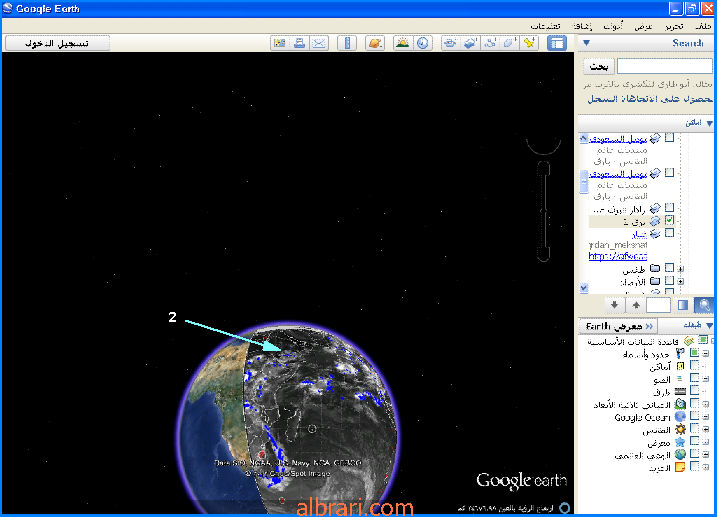Open the Tools menu in menu bar
This screenshot has height=517, width=717.
613,27
